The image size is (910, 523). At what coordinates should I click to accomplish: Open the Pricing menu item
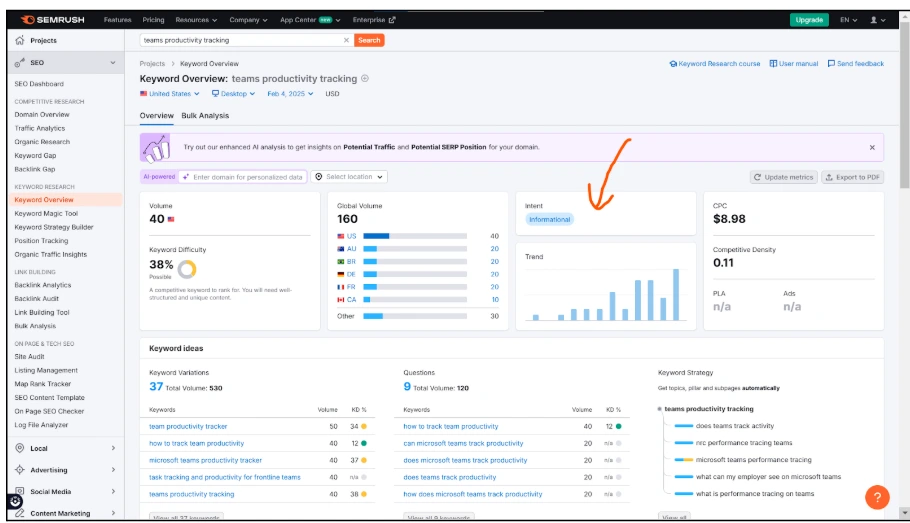(153, 20)
